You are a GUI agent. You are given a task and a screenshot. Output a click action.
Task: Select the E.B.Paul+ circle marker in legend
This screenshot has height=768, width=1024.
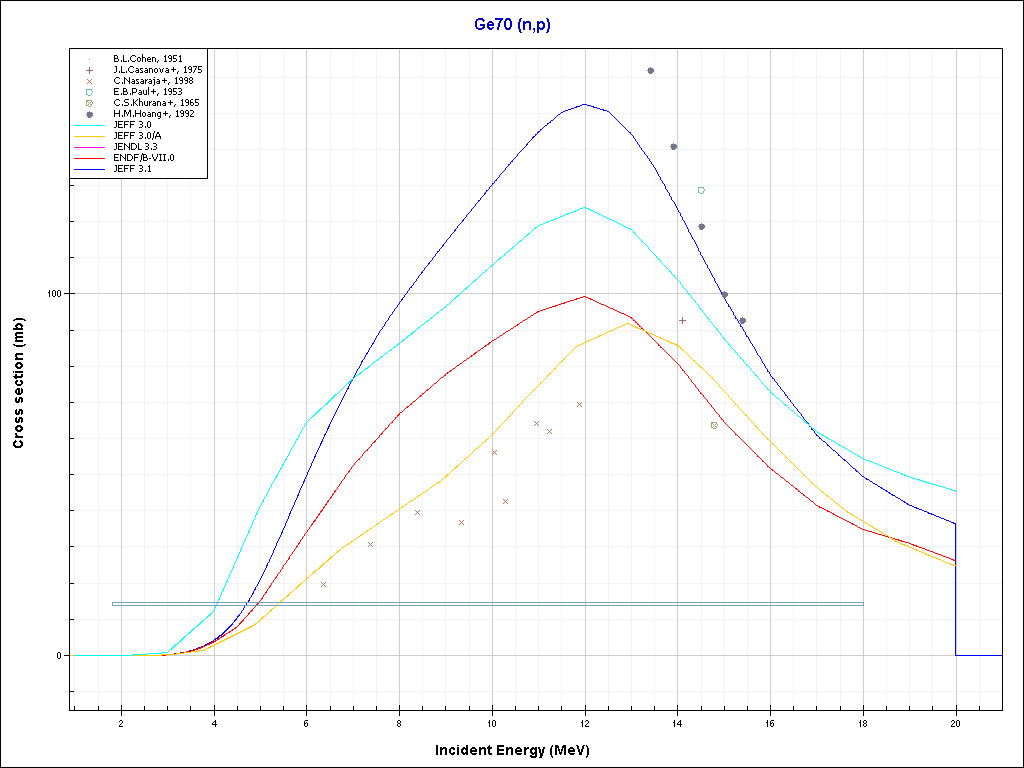(x=90, y=91)
